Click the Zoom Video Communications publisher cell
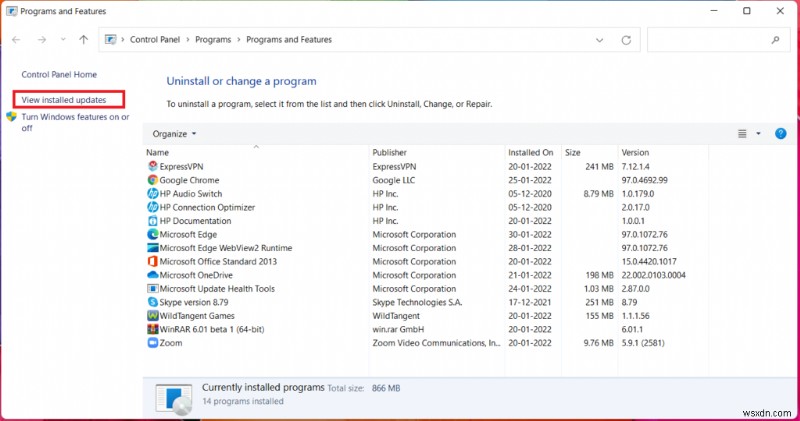The height and width of the screenshot is (421, 800). (x=436, y=343)
